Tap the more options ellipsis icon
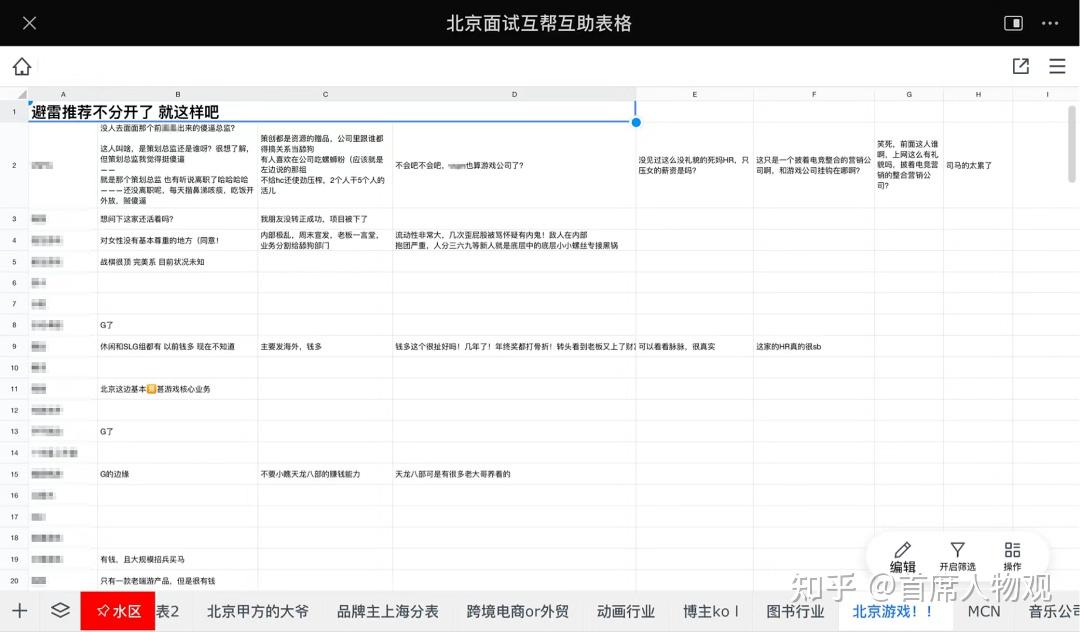The image size is (1080, 632). (1048, 22)
